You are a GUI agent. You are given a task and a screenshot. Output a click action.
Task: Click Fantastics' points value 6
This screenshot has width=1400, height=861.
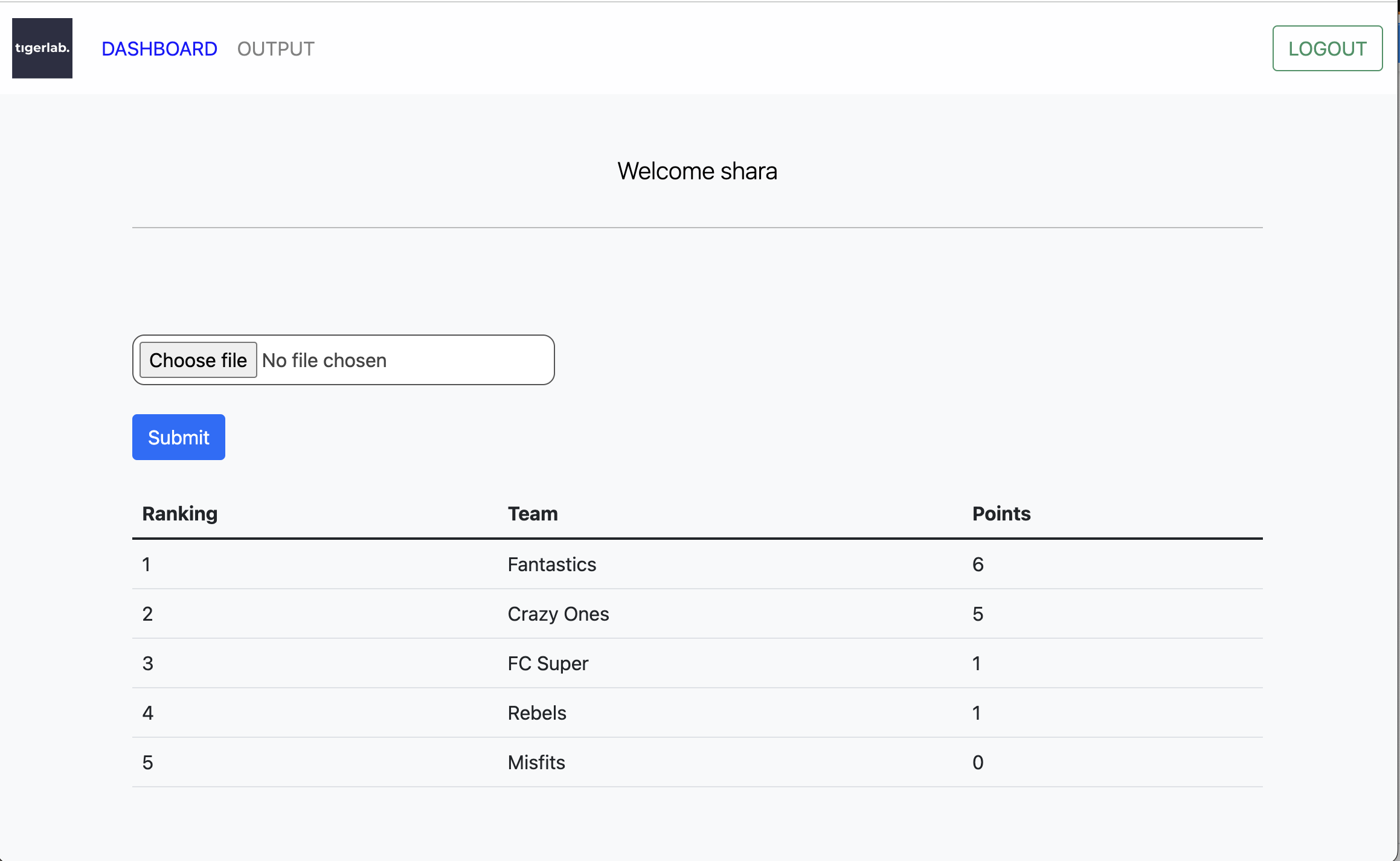tap(978, 565)
